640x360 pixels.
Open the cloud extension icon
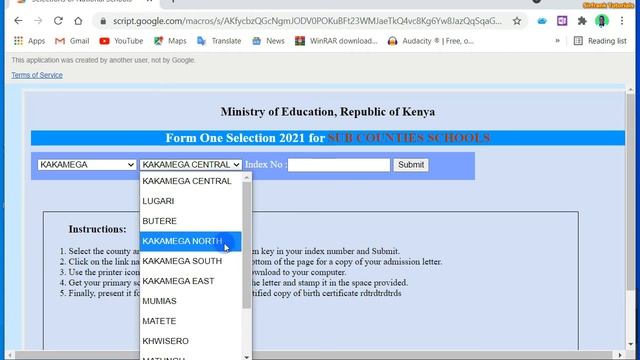(x=542, y=21)
